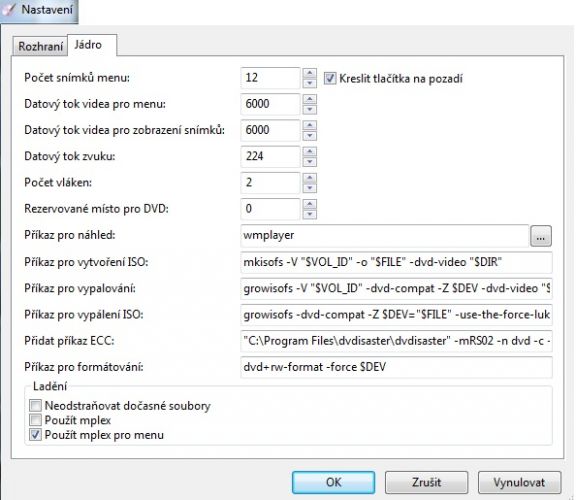576x500 pixels.
Task: Enable Neodstraňovat dočasné soubory option
Action: coord(35,406)
